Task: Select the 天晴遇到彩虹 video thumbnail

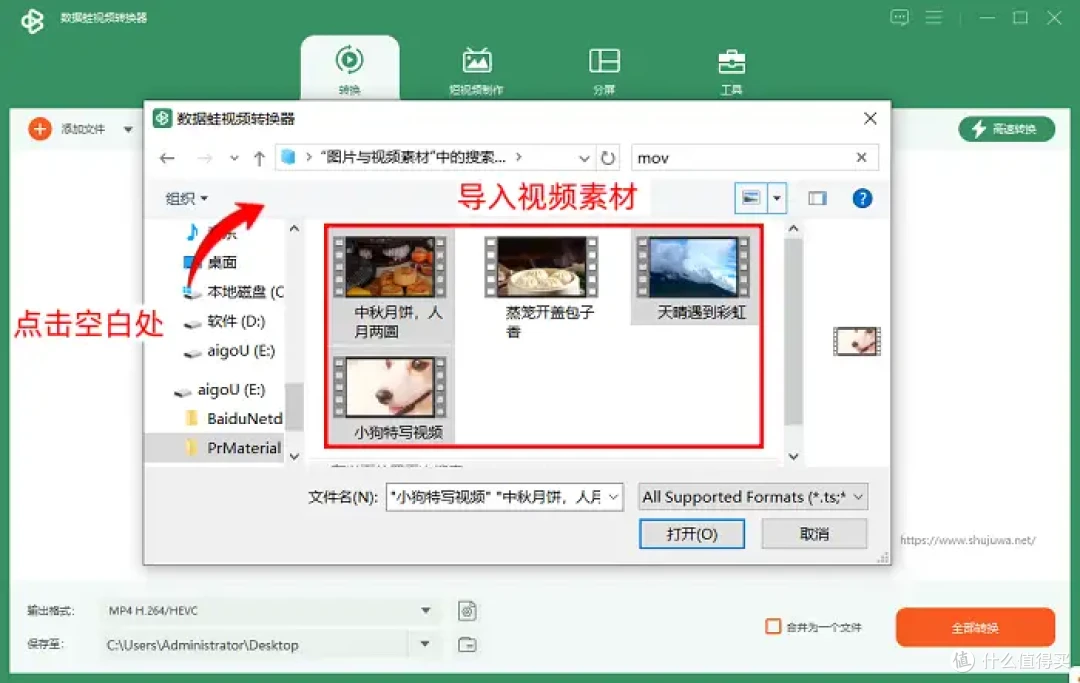Action: (694, 267)
